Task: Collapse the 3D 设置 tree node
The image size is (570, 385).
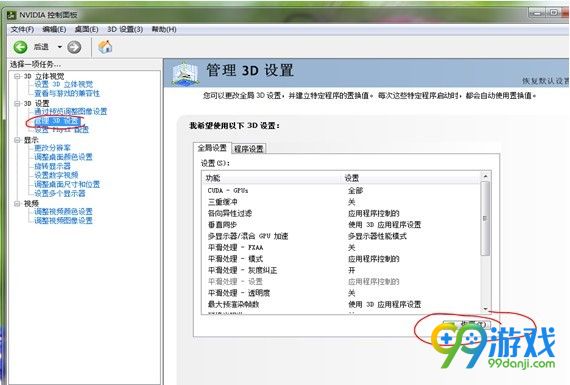Action: click(17, 103)
